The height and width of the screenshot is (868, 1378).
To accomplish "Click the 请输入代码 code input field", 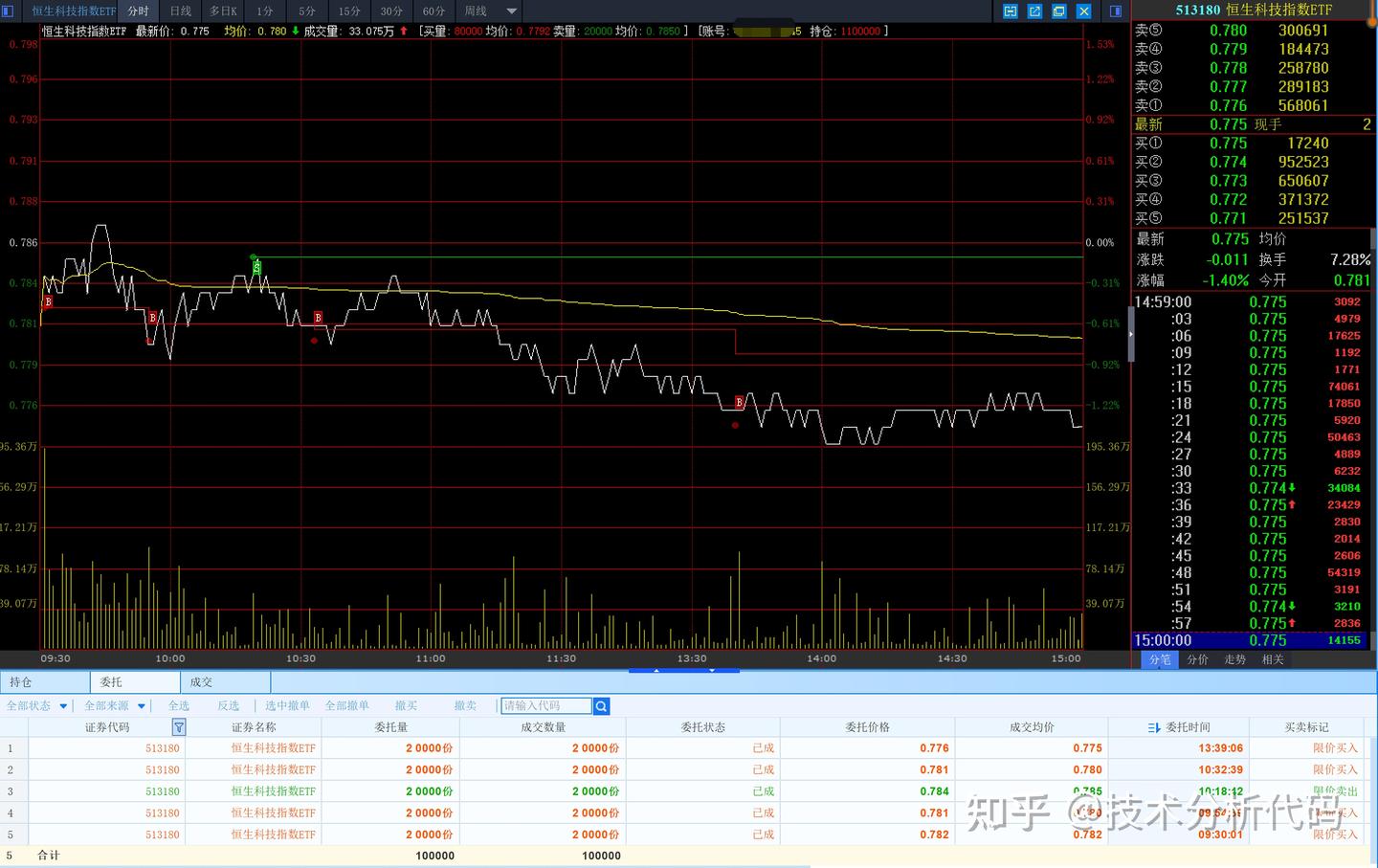I will coord(546,706).
